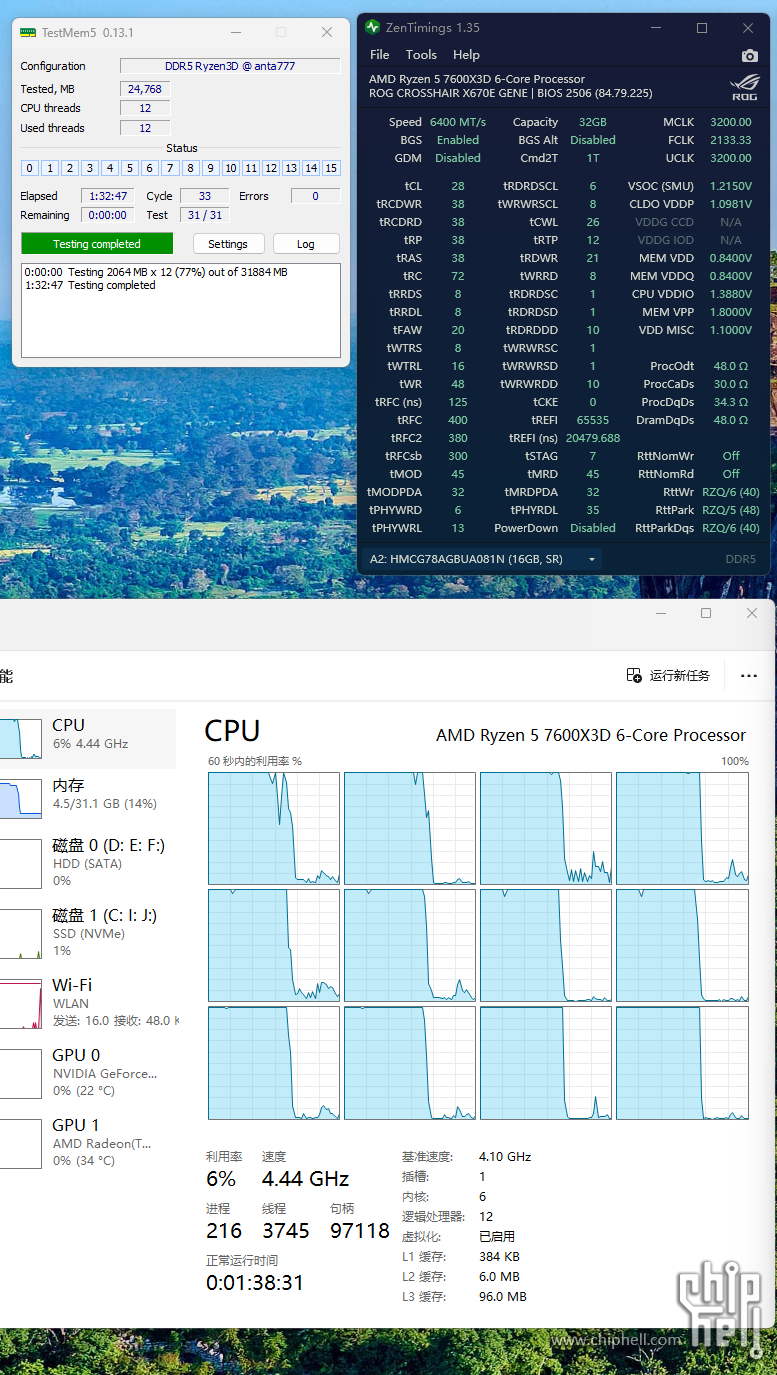The height and width of the screenshot is (1375, 777).
Task: Select GPU 0 NVIDIA GeForce item
Action: pos(88,1072)
